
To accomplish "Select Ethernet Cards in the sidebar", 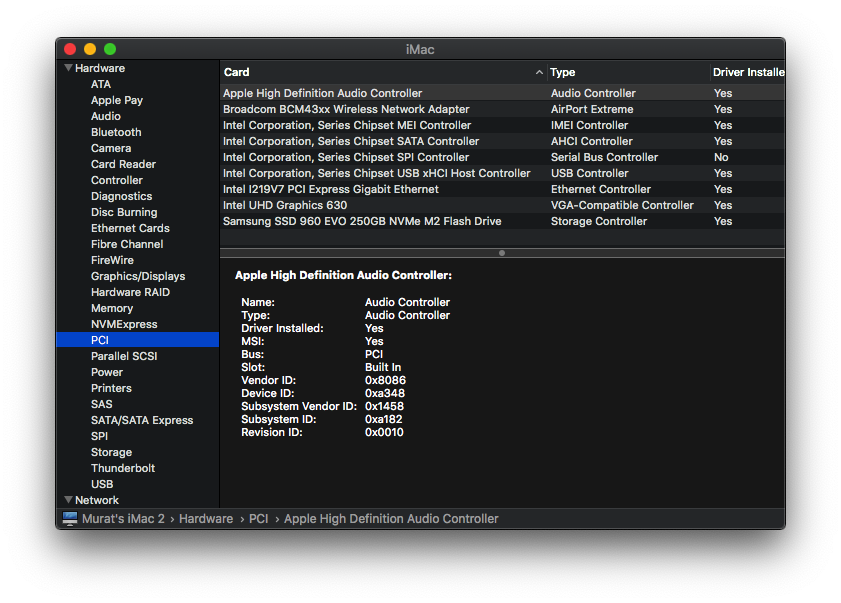I will click(130, 228).
